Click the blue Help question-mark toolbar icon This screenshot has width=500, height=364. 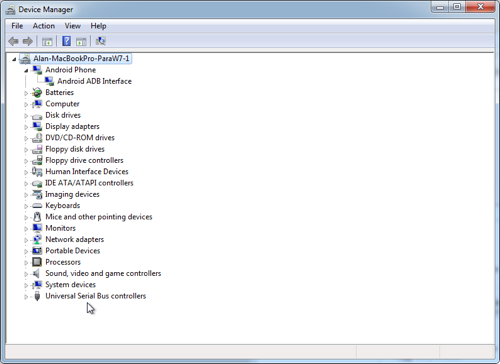pos(66,41)
